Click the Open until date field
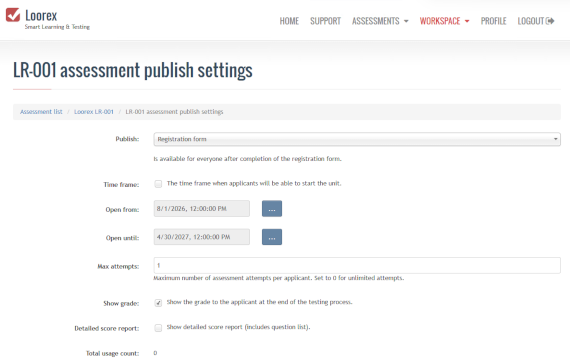 point(202,237)
